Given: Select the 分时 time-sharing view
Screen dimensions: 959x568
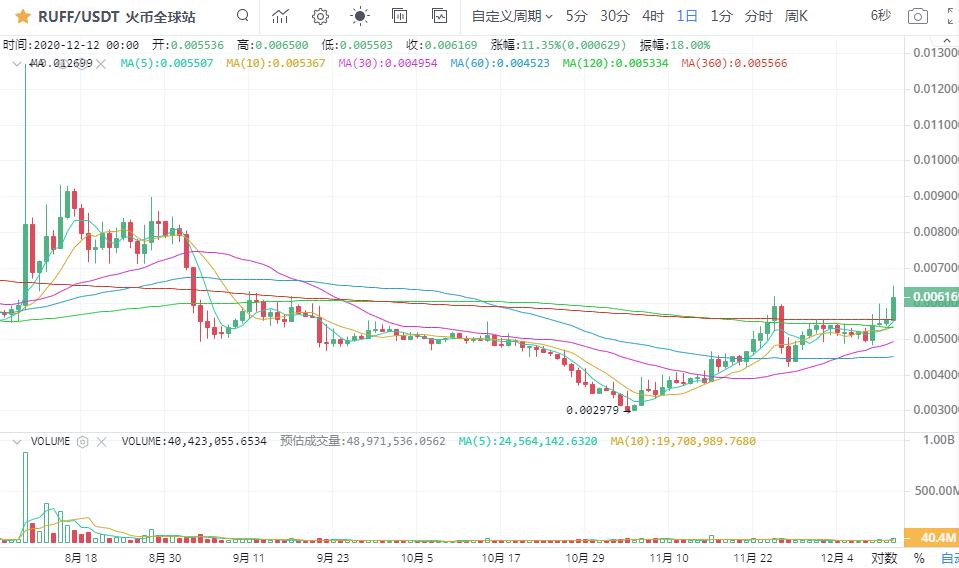Looking at the screenshot, I should (x=758, y=16).
